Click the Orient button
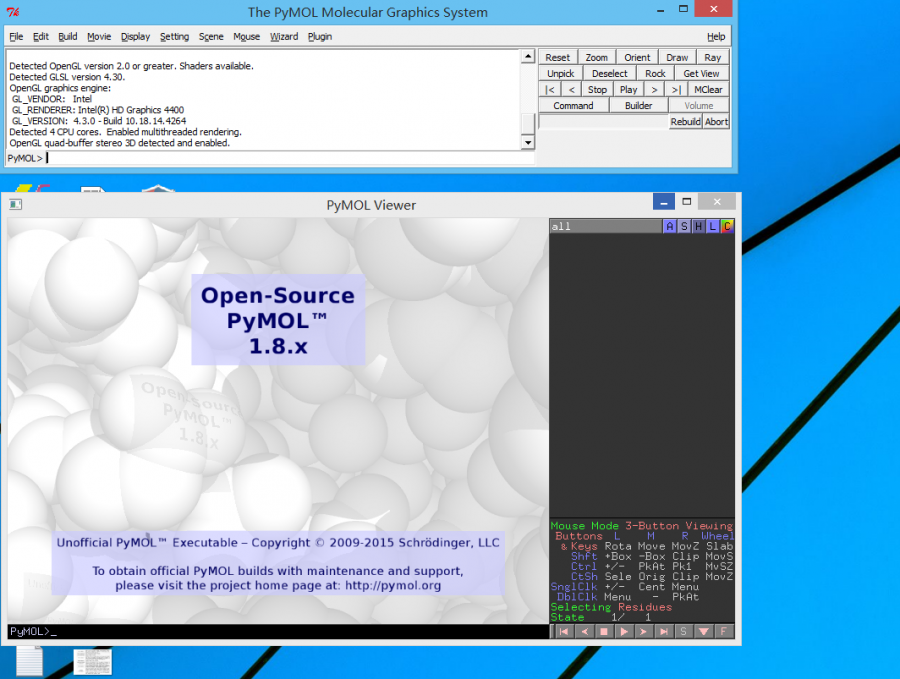900x679 pixels. pyautogui.click(x=637, y=57)
